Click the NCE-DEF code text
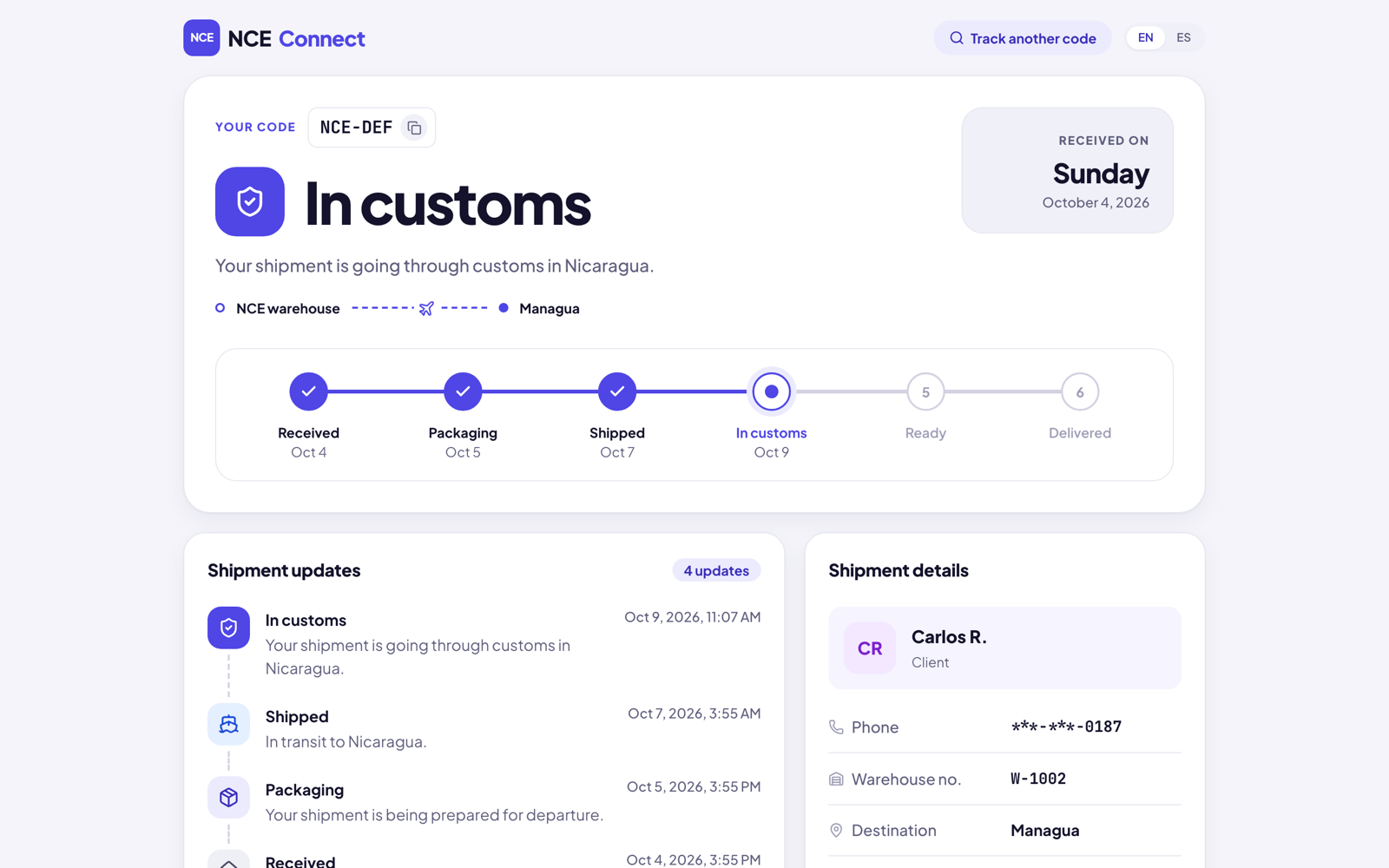 pos(356,128)
